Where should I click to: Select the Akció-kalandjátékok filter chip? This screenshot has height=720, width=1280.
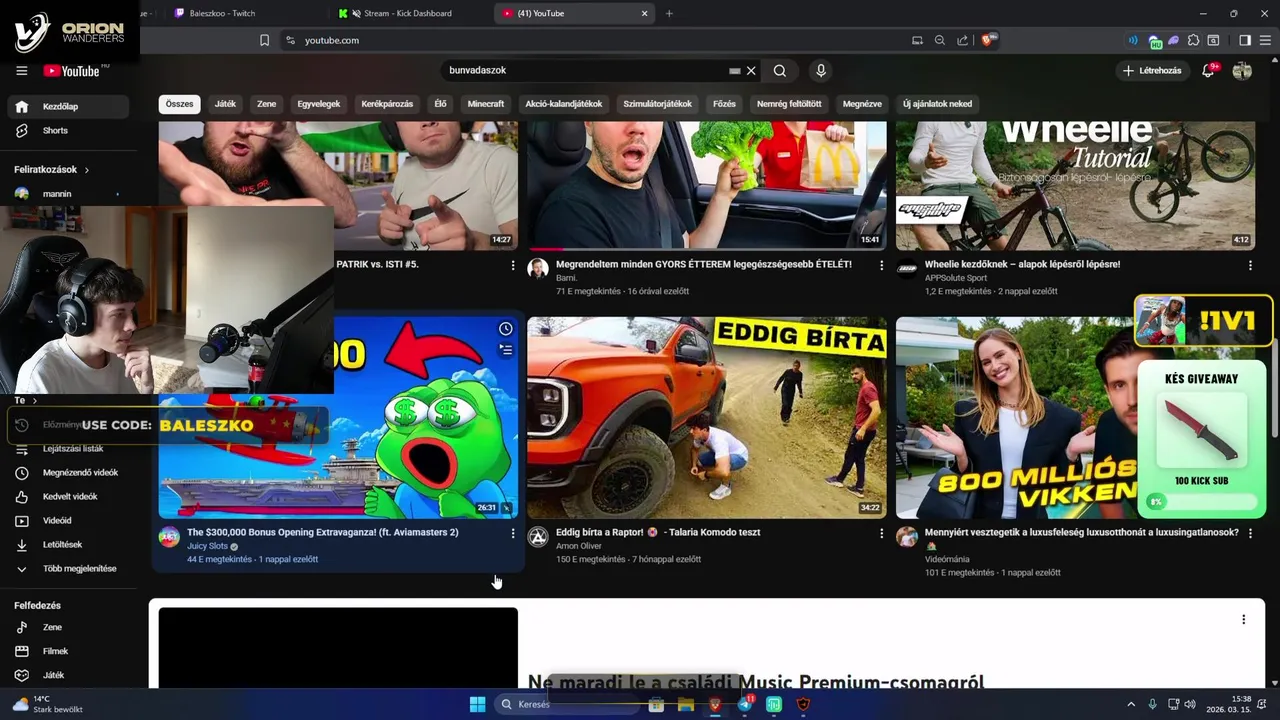(x=563, y=104)
